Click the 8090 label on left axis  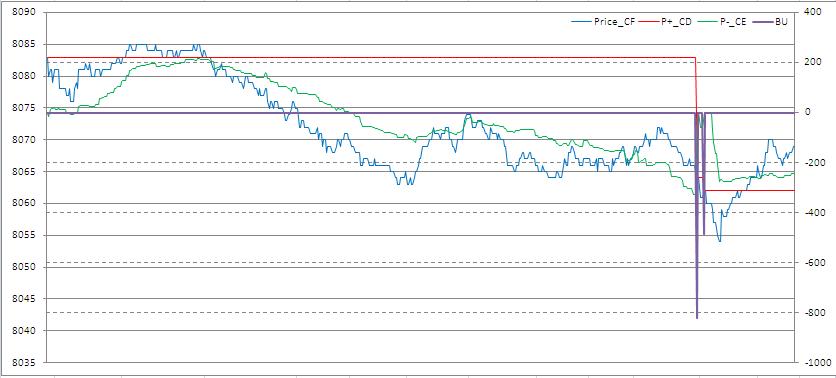(22, 13)
